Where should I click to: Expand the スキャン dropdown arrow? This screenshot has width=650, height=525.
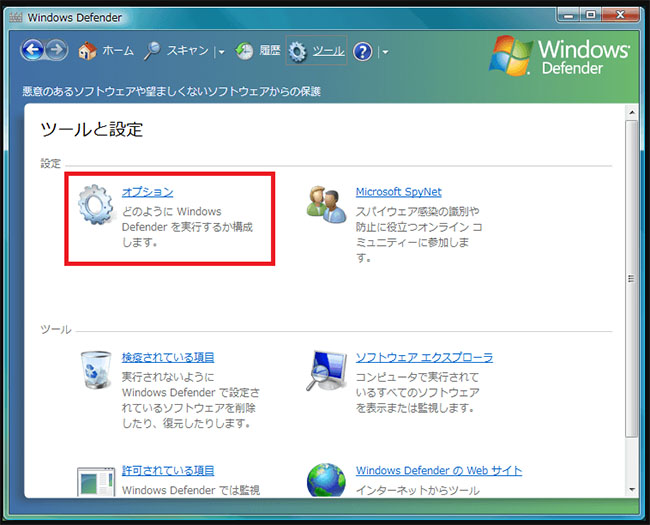(221, 52)
